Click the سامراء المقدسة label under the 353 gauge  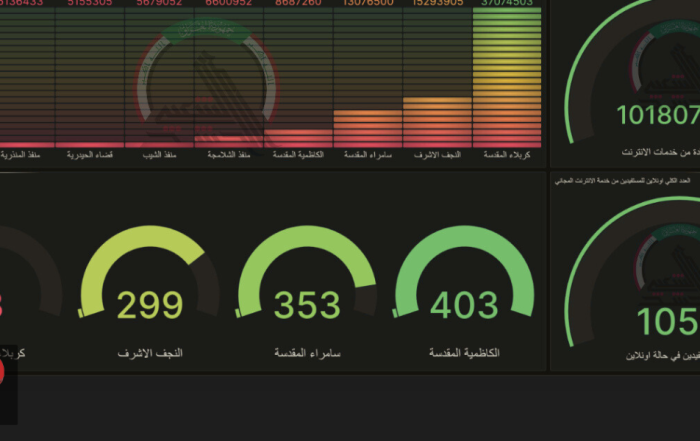tap(307, 353)
